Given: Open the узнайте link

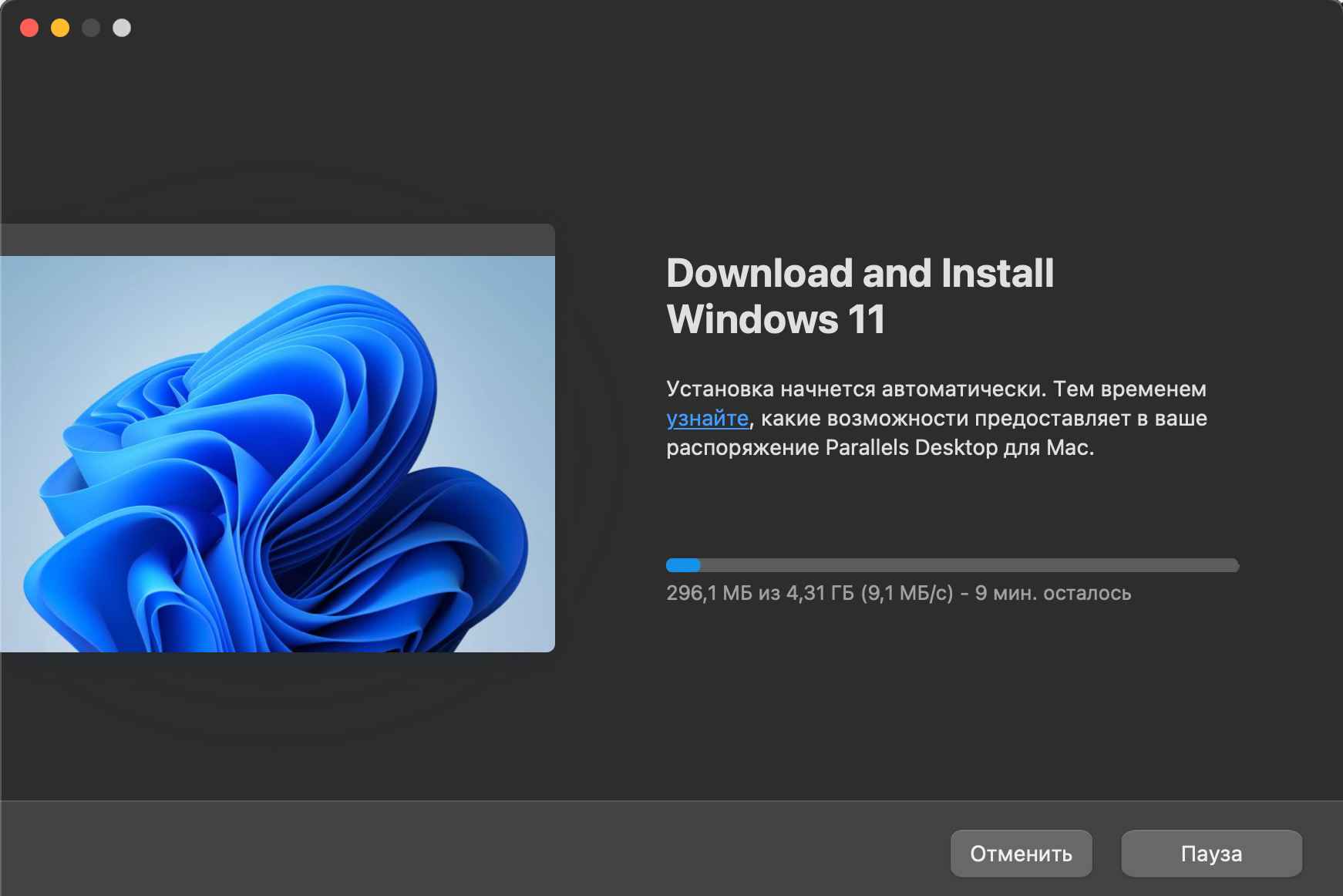Looking at the screenshot, I should [x=707, y=419].
